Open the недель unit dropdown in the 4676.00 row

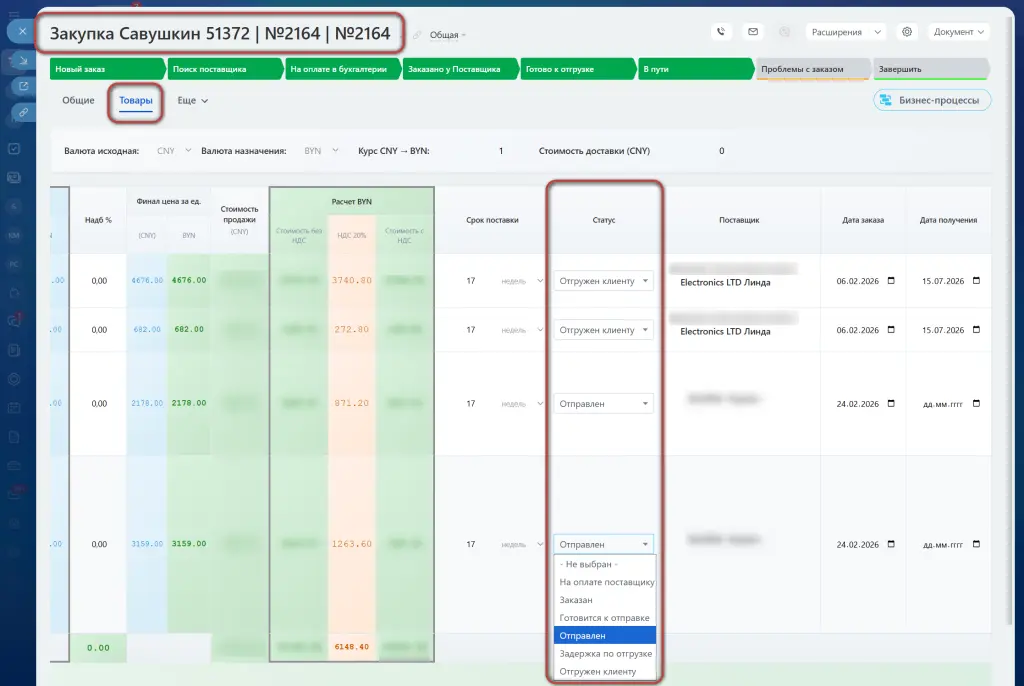coord(521,281)
